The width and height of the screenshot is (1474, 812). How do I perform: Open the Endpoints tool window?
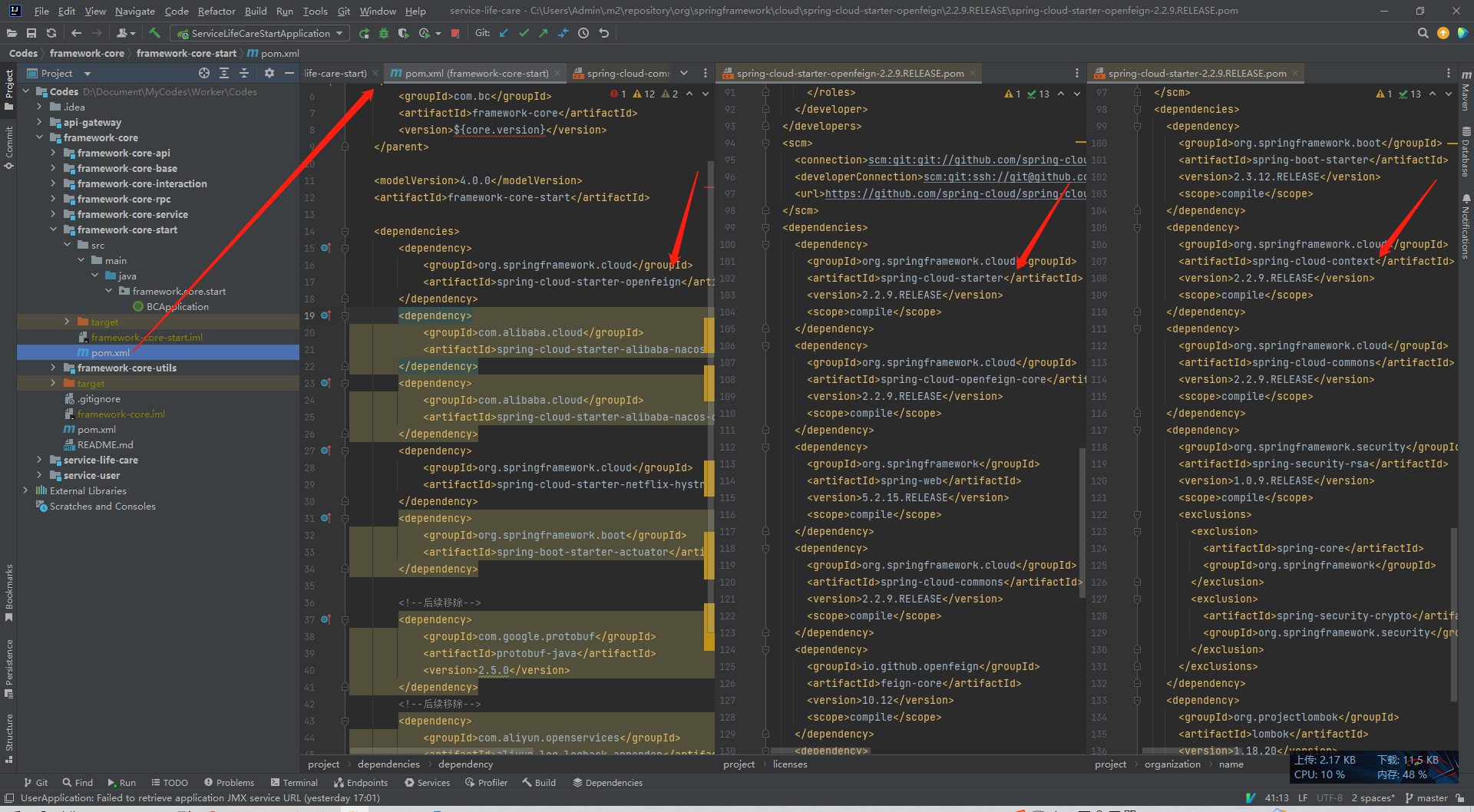click(x=360, y=783)
